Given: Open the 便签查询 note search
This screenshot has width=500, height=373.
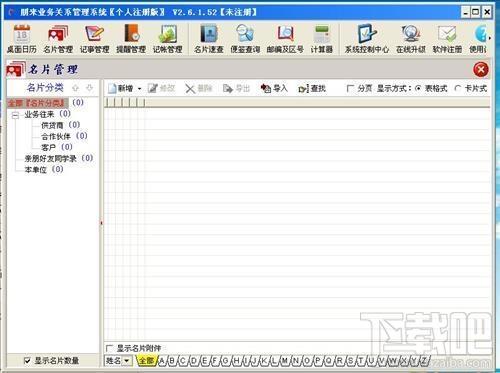Looking at the screenshot, I should (245, 39).
